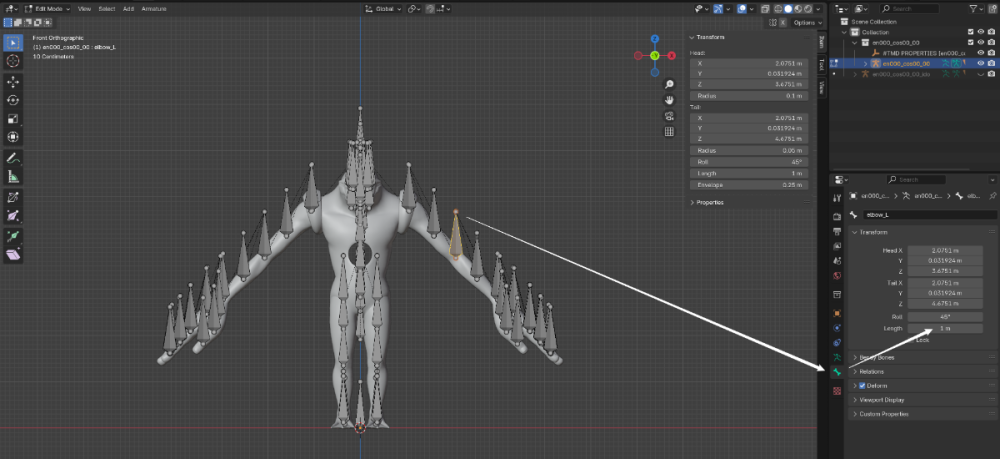Viewport: 1000px width, 459px height.
Task: Toggle the camera view icon
Action: pos(669,116)
